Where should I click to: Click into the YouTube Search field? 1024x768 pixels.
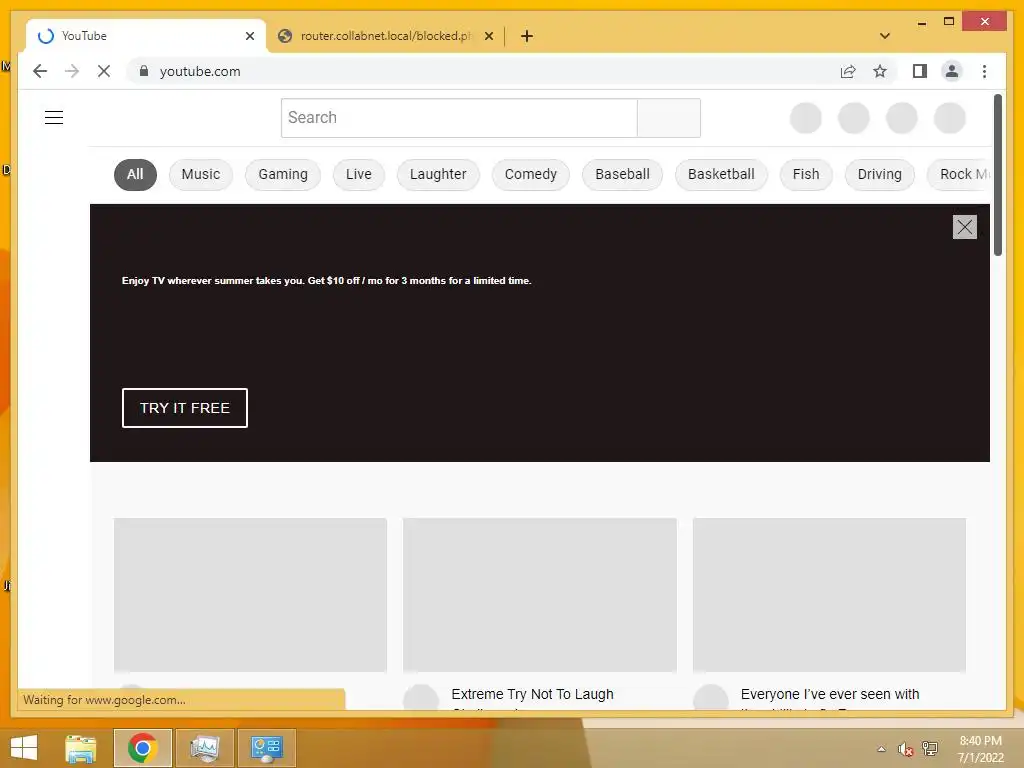click(x=459, y=118)
